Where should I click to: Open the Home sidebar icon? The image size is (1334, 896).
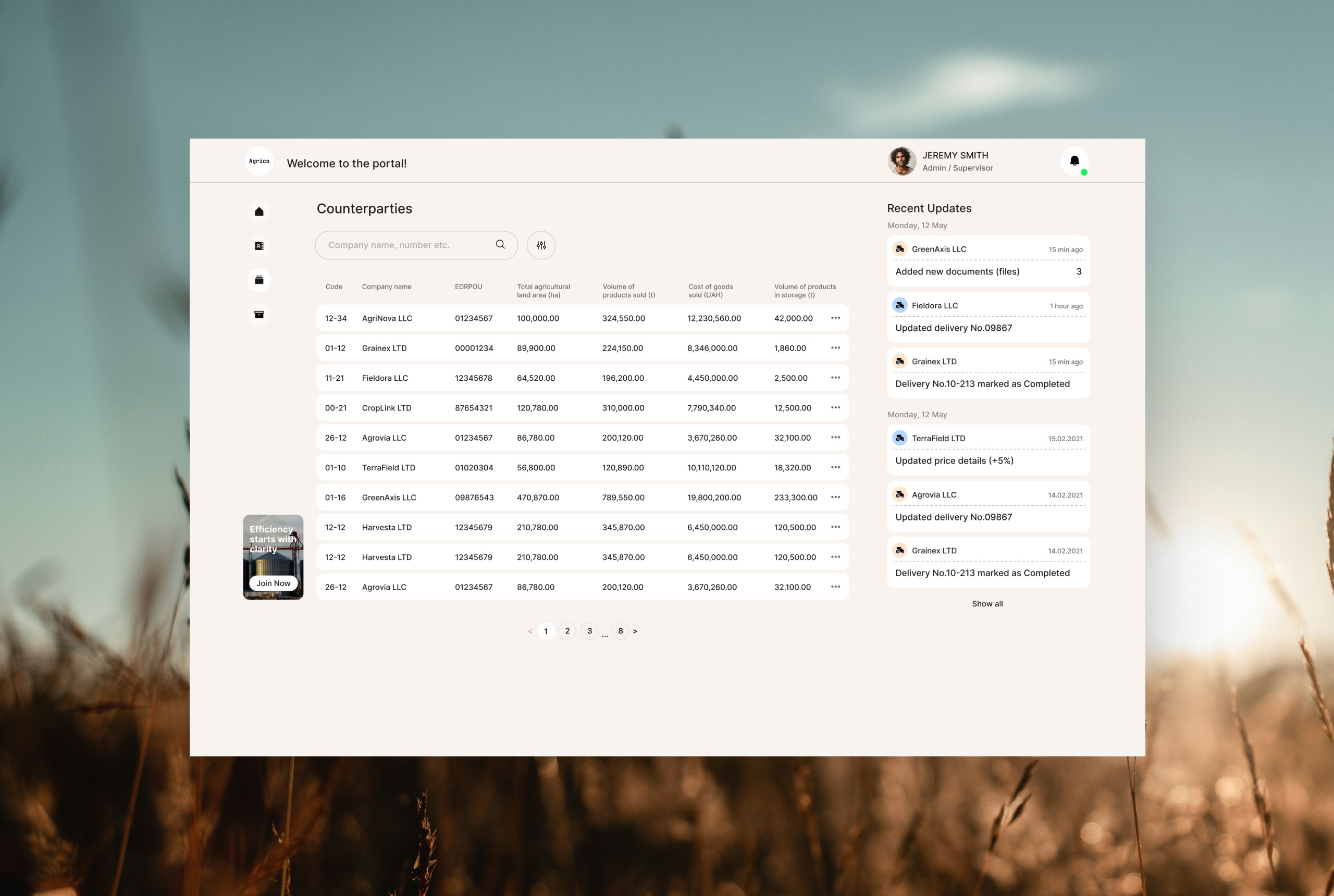pyautogui.click(x=259, y=211)
